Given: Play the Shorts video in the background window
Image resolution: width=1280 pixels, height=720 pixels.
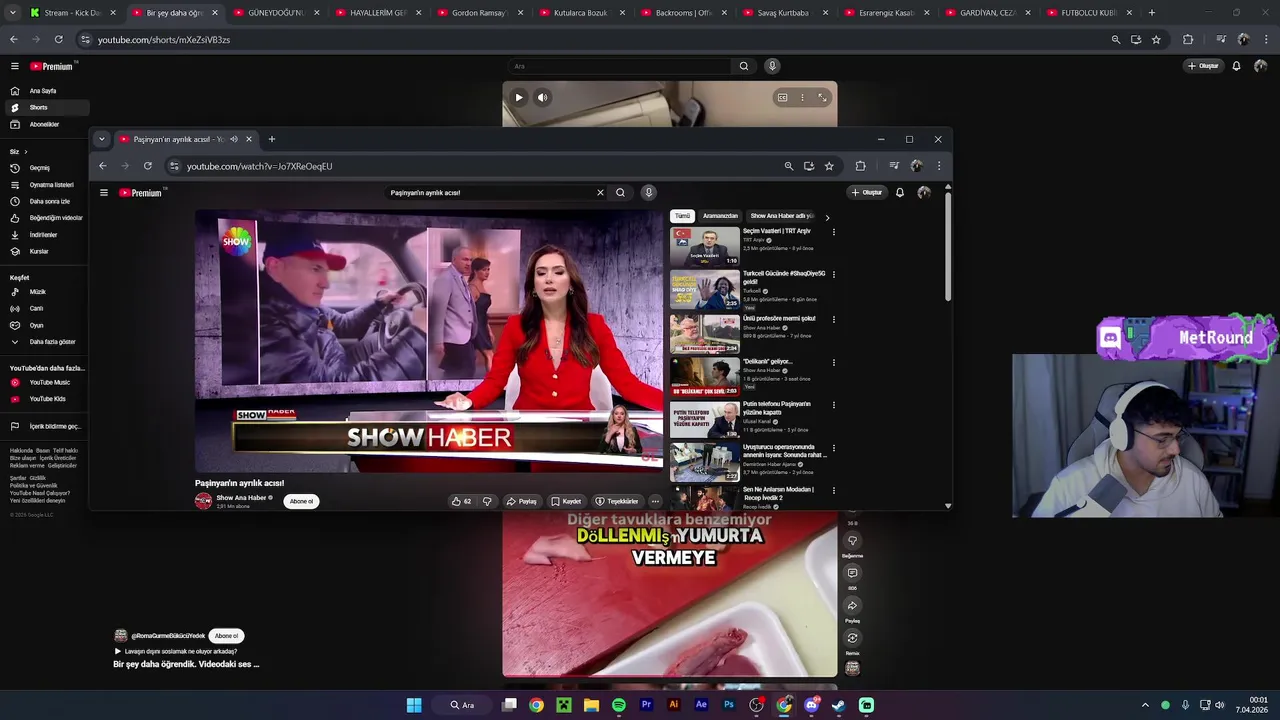Looking at the screenshot, I should (518, 97).
